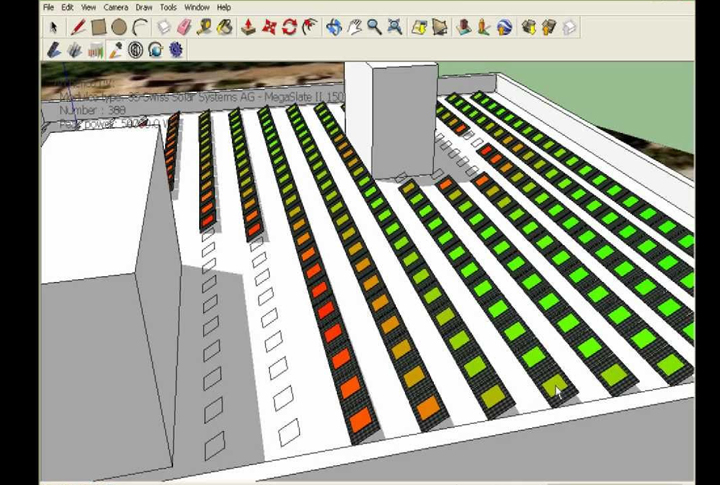Image resolution: width=720 pixels, height=485 pixels.
Task: Click the Zoom Extents icon
Action: tap(395, 28)
